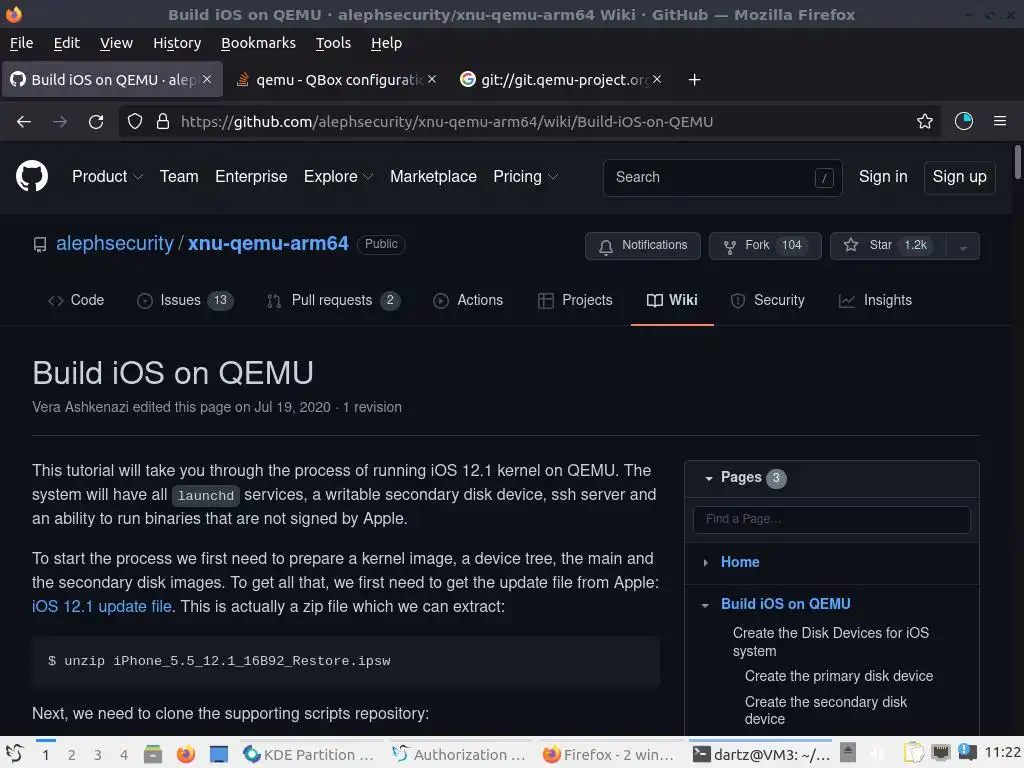Image resolution: width=1024 pixels, height=768 pixels.
Task: Open the Enterprise link
Action: coord(251,177)
